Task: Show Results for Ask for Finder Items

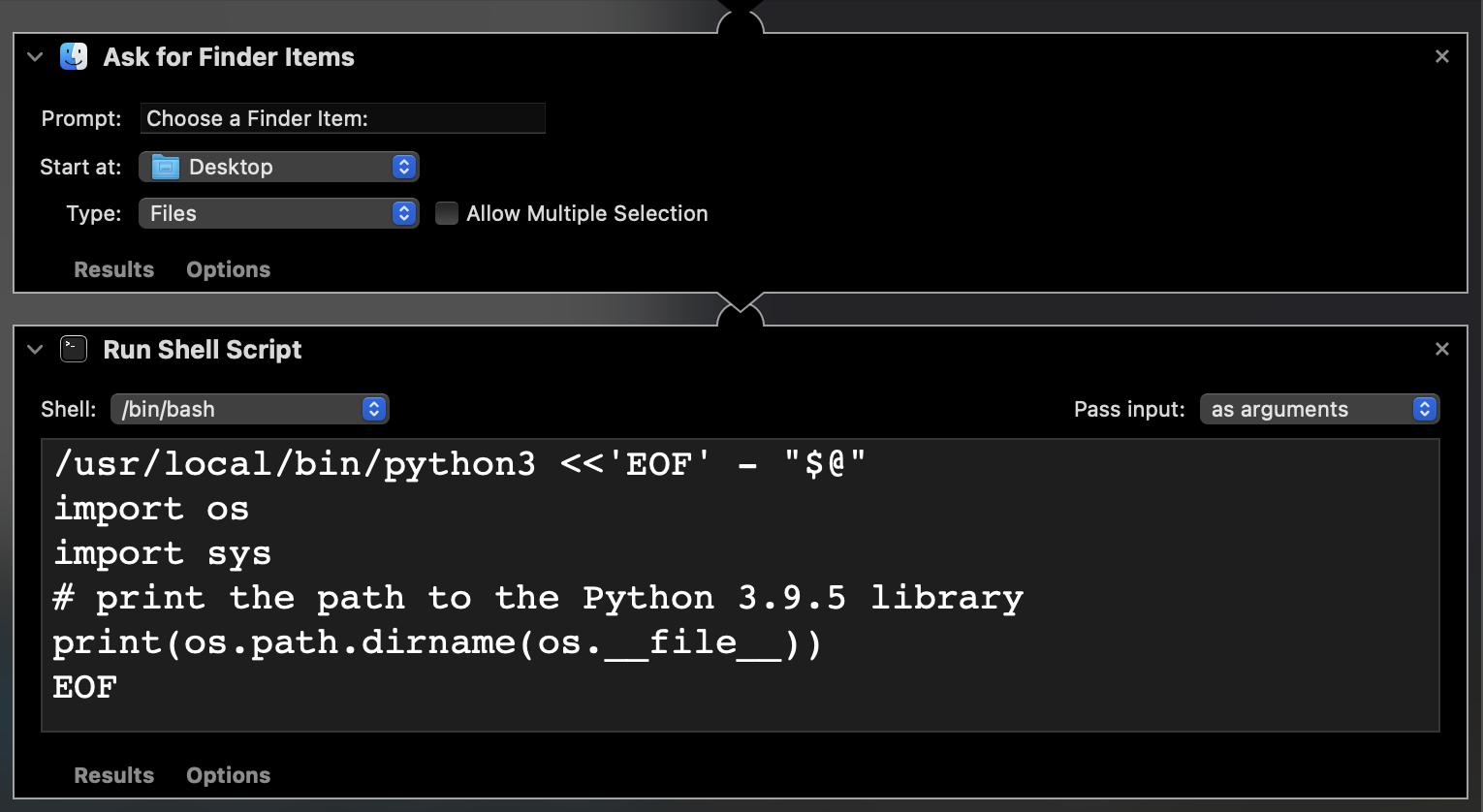Action: (114, 269)
